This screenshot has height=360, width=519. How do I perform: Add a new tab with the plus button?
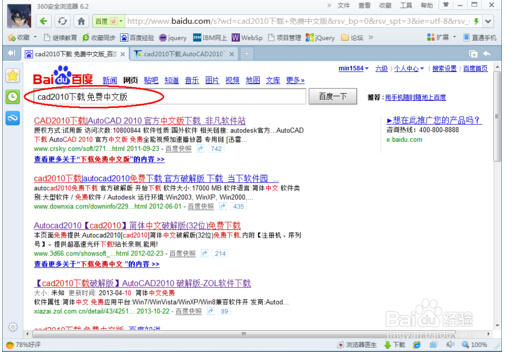[247, 54]
